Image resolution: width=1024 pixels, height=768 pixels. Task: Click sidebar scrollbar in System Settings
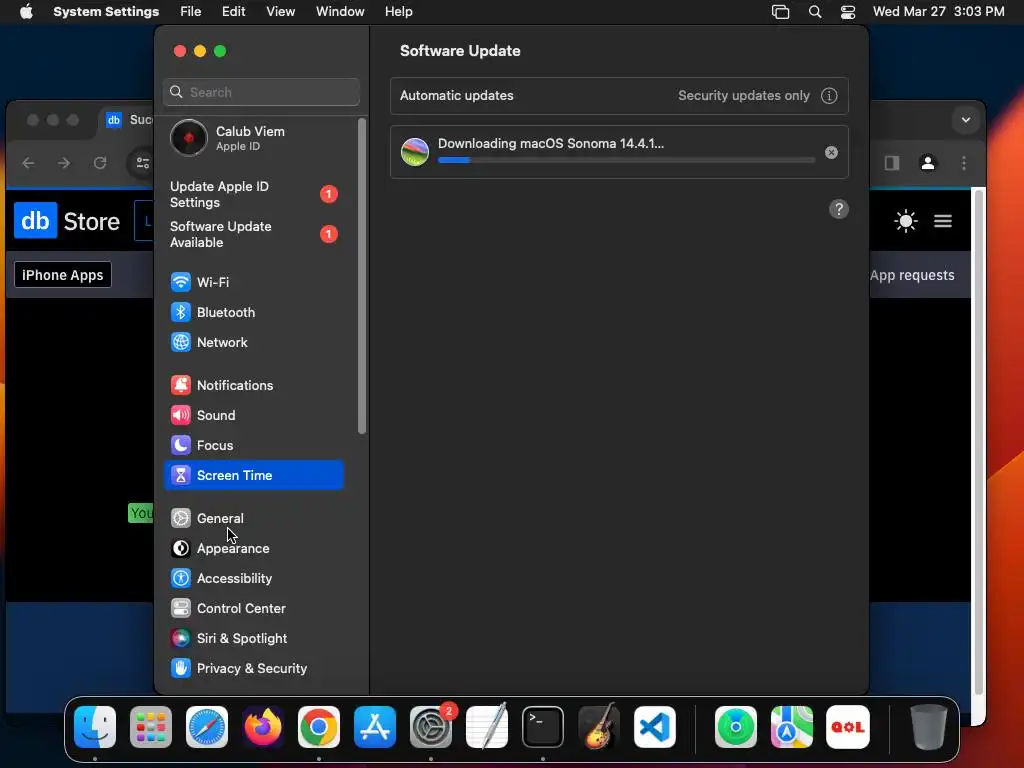point(362,276)
